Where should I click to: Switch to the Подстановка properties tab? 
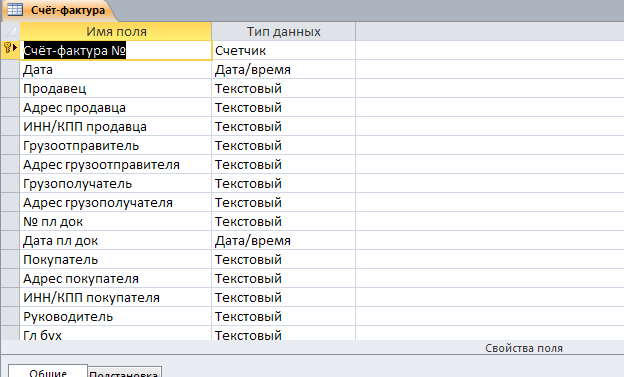[x=124, y=373]
